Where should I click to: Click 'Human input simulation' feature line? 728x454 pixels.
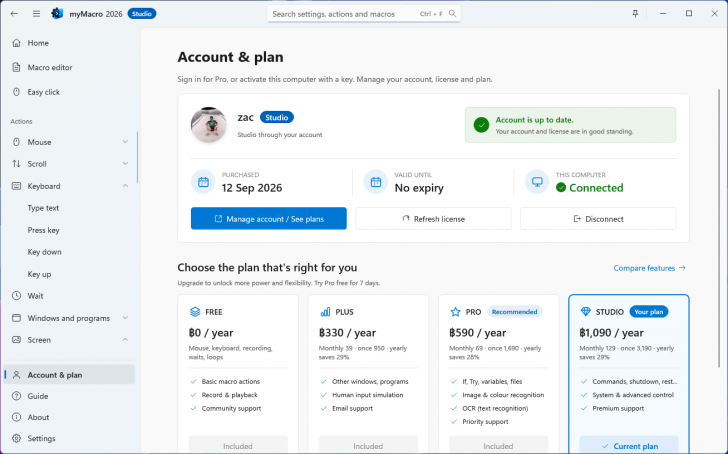pos(368,395)
